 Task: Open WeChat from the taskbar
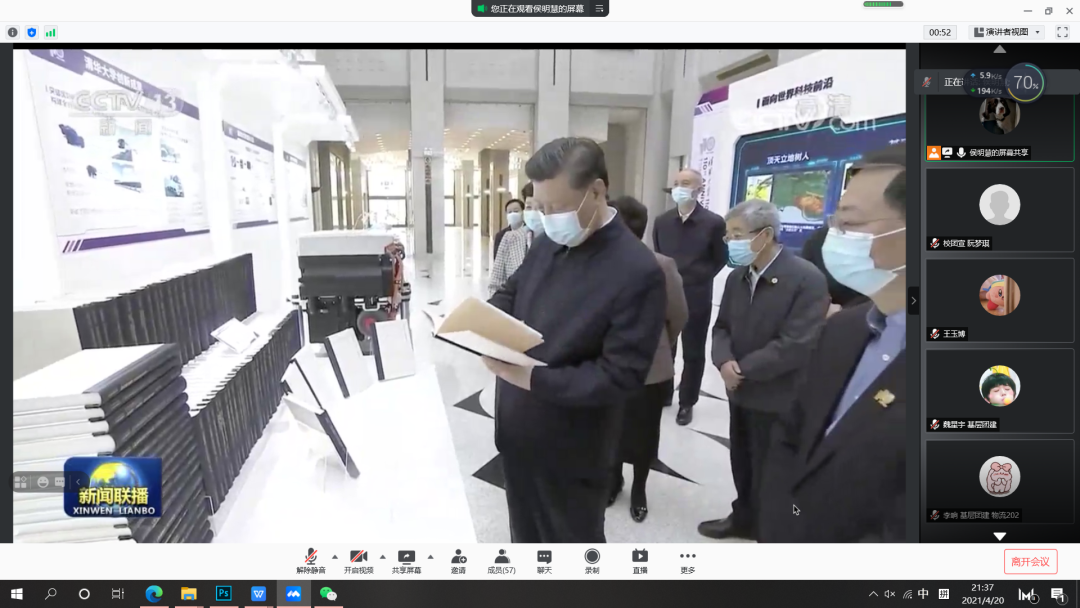pos(327,594)
